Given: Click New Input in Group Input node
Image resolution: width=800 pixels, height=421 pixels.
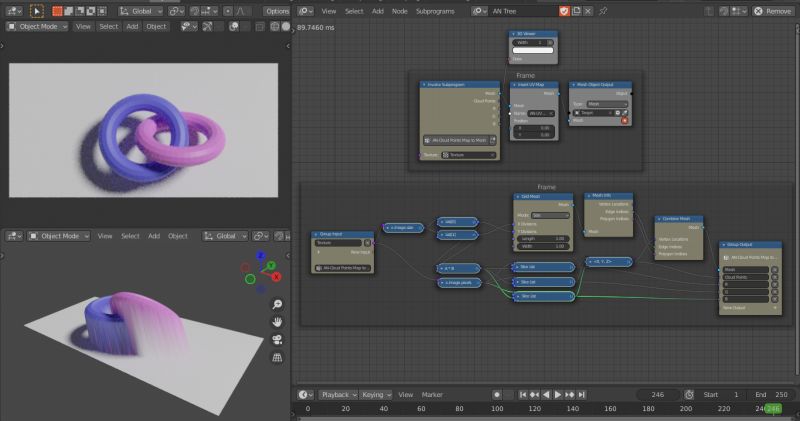Looking at the screenshot, I should (x=360, y=252).
